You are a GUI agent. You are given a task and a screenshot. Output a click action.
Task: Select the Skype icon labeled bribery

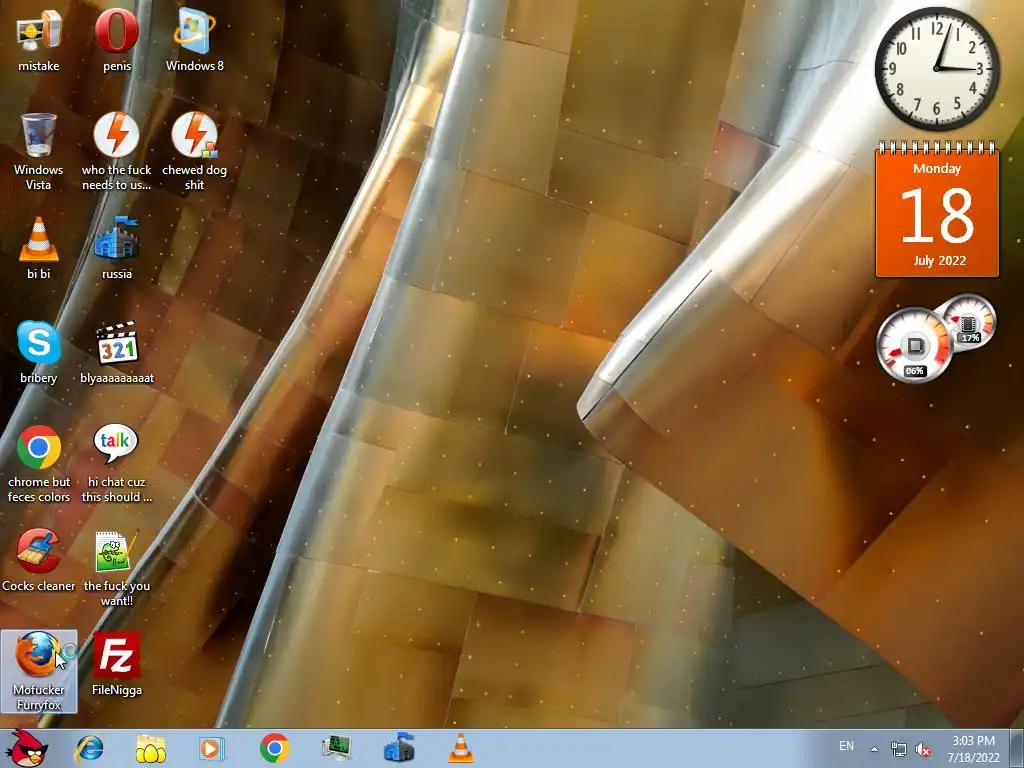[39, 342]
